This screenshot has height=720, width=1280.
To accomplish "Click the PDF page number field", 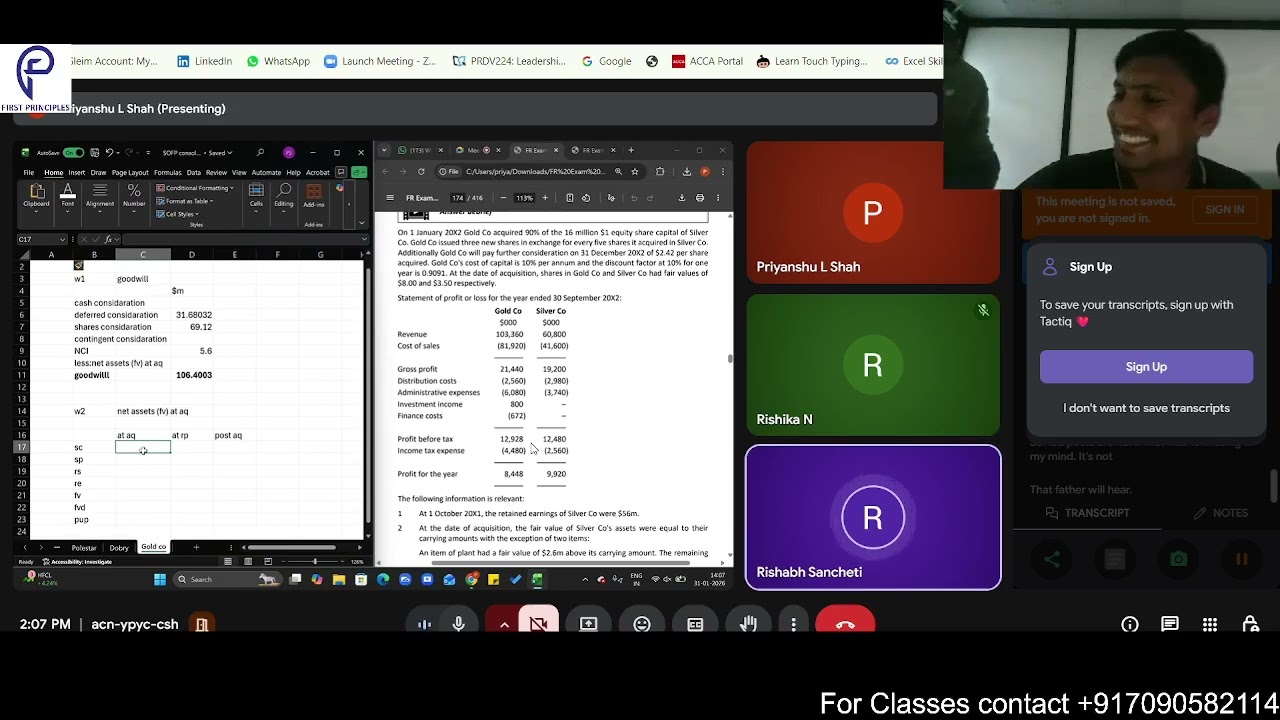I will click(458, 198).
